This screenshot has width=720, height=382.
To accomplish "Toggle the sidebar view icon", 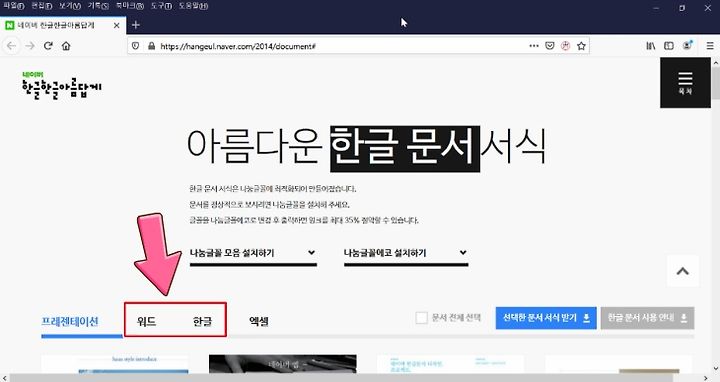I will [669, 46].
